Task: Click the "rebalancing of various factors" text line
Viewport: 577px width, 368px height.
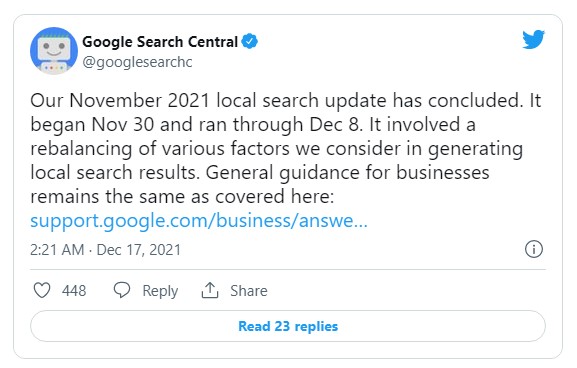Action: click(x=276, y=149)
